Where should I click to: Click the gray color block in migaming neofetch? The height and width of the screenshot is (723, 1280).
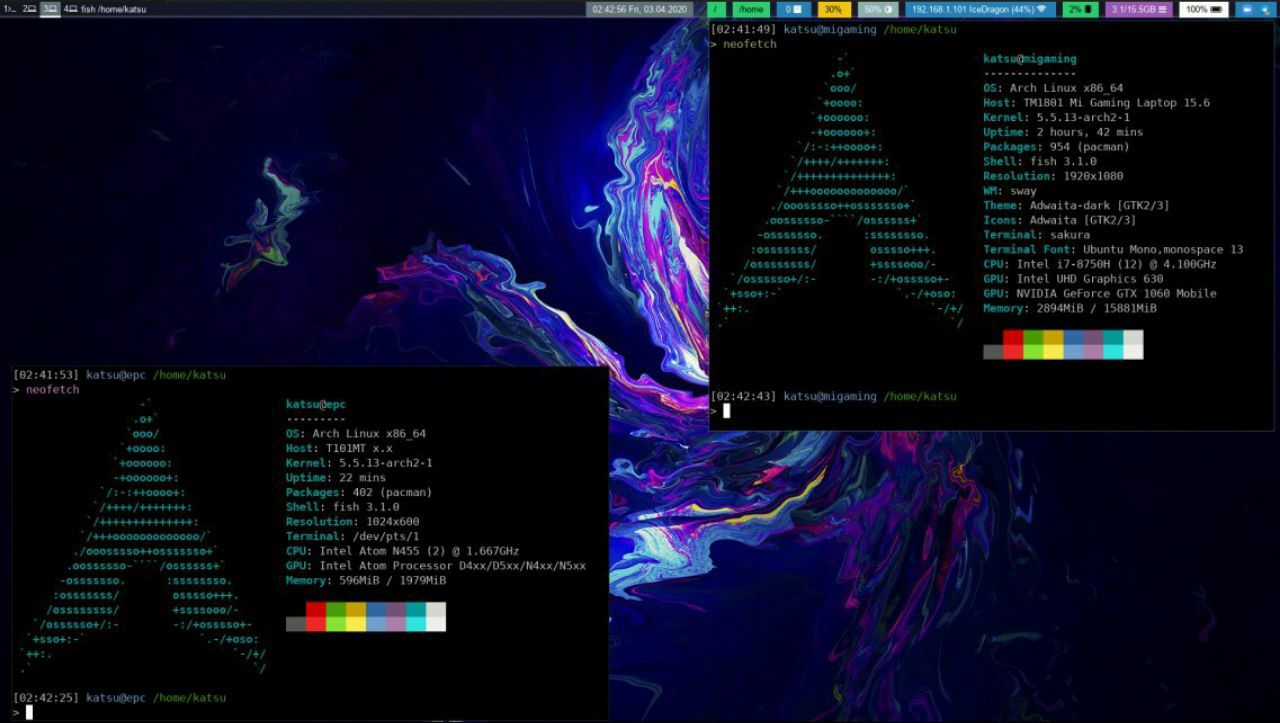pyautogui.click(x=993, y=351)
